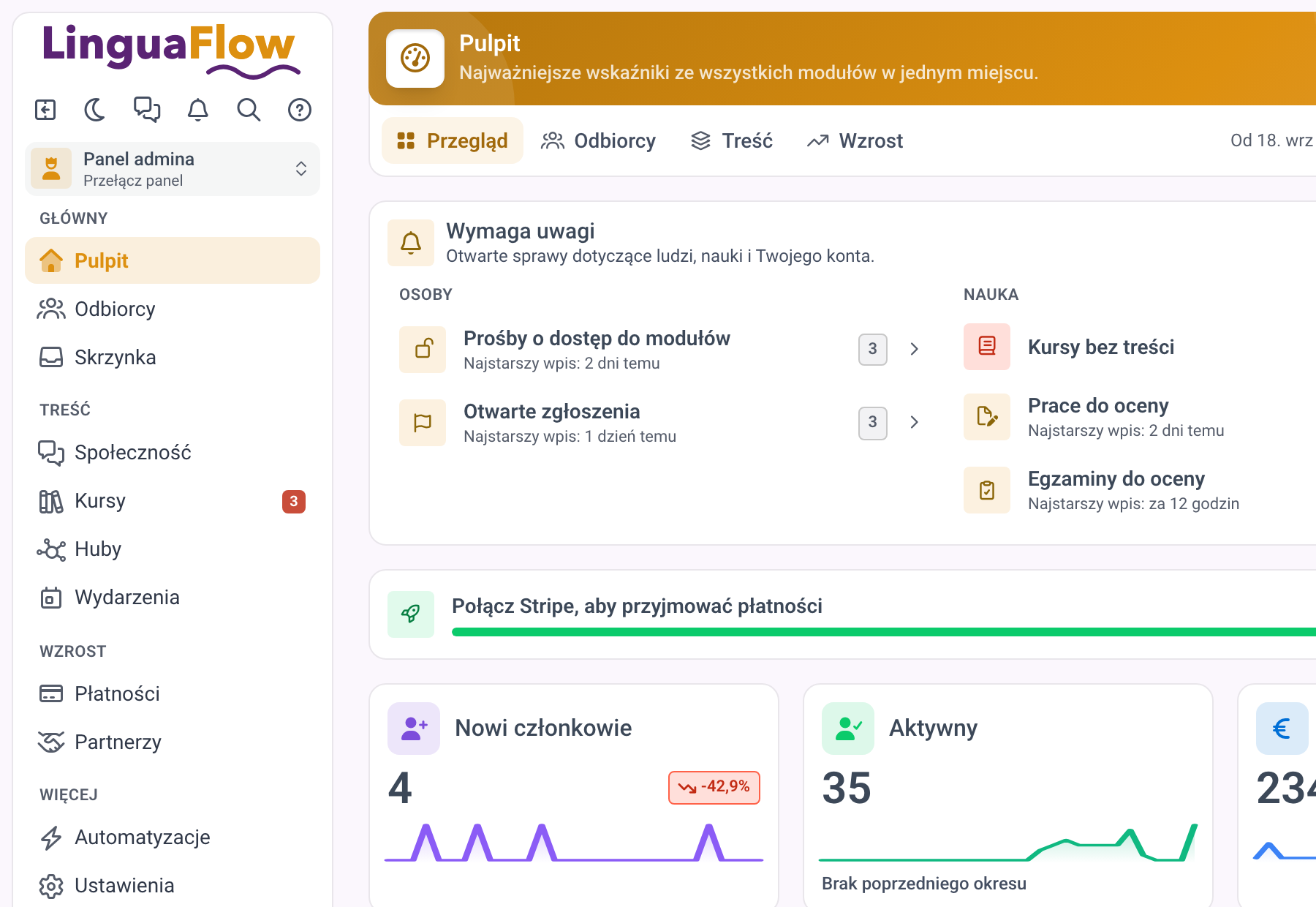Click the bell icon beside Wymaga uwagi
Image resolution: width=1316 pixels, height=907 pixels.
(411, 243)
